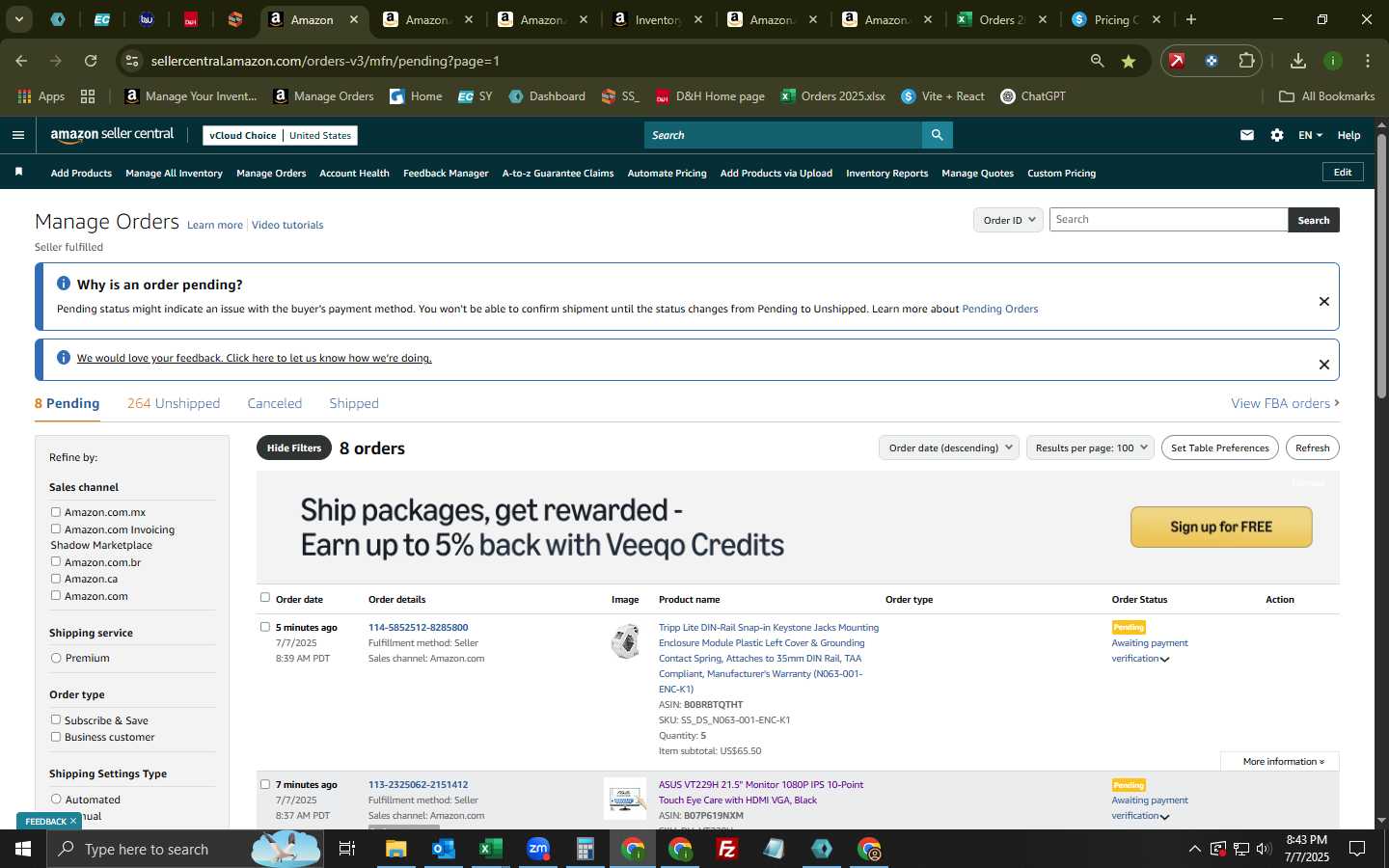
Task: Open View FBA orders link
Action: click(1285, 403)
